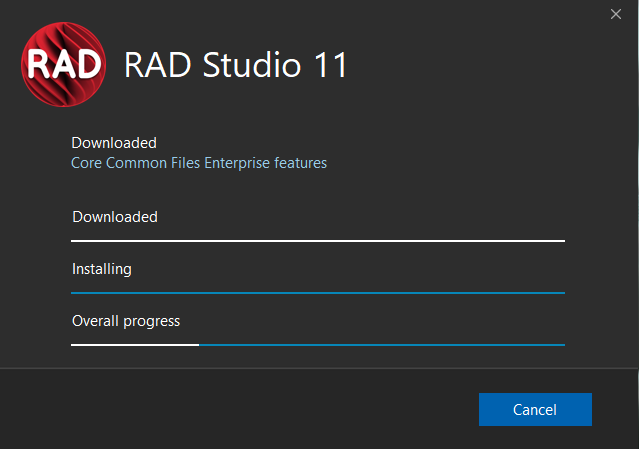
Task: Close the RAD Studio installer window
Action: click(x=616, y=14)
